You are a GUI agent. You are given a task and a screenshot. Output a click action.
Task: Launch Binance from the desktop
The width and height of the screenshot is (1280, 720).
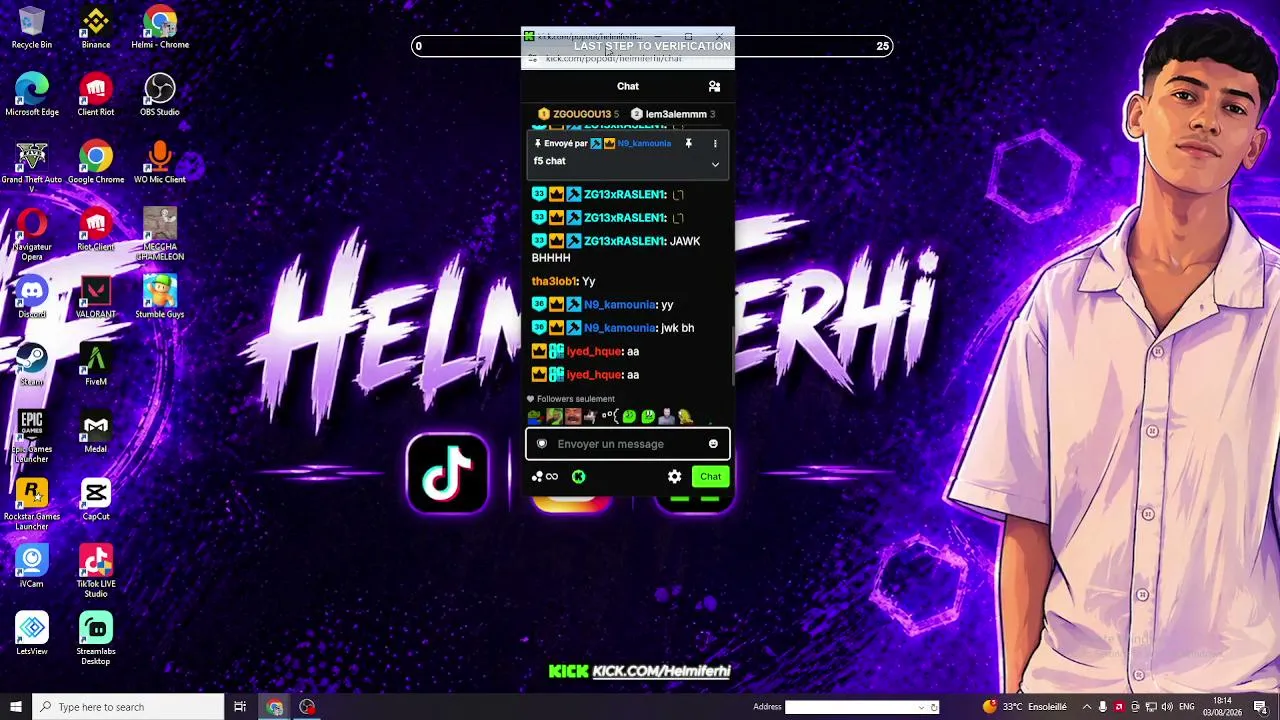[x=96, y=27]
